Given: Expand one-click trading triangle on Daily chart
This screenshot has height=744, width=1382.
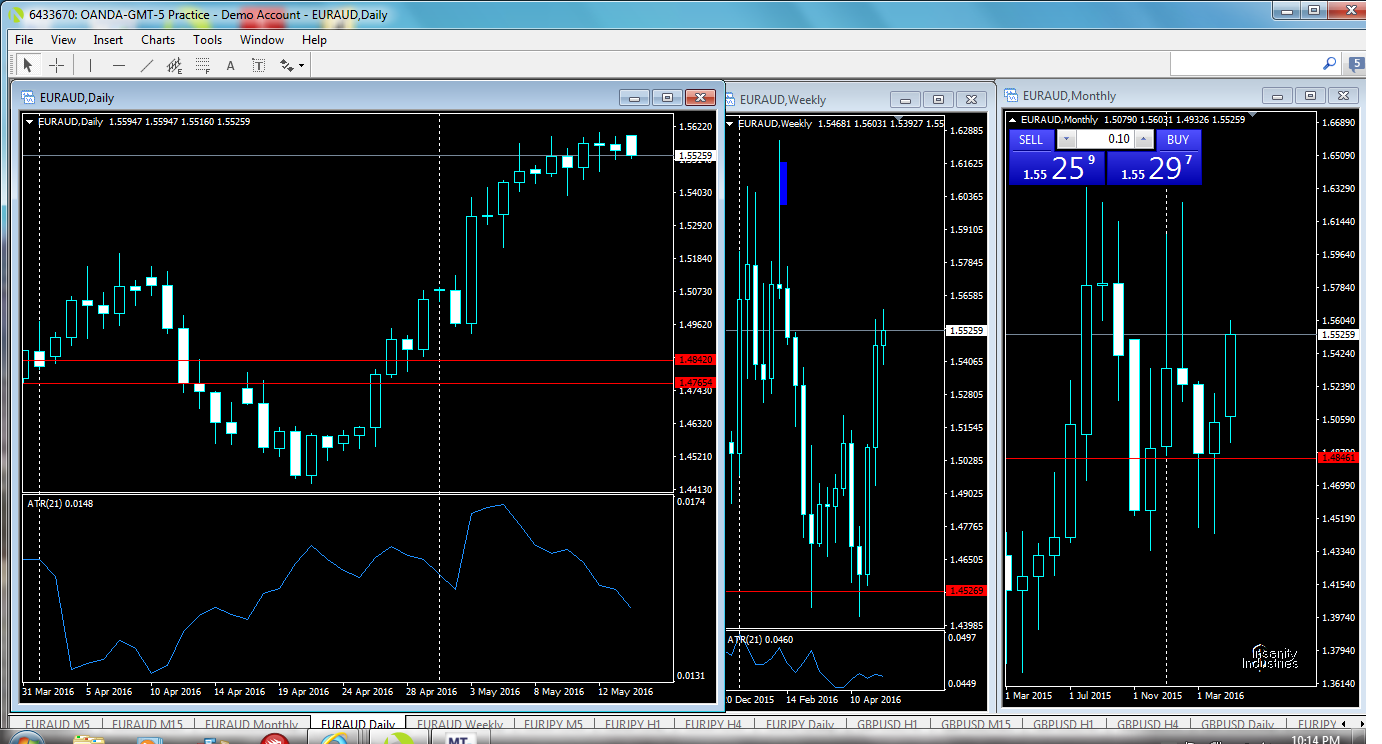Looking at the screenshot, I should point(30,121).
